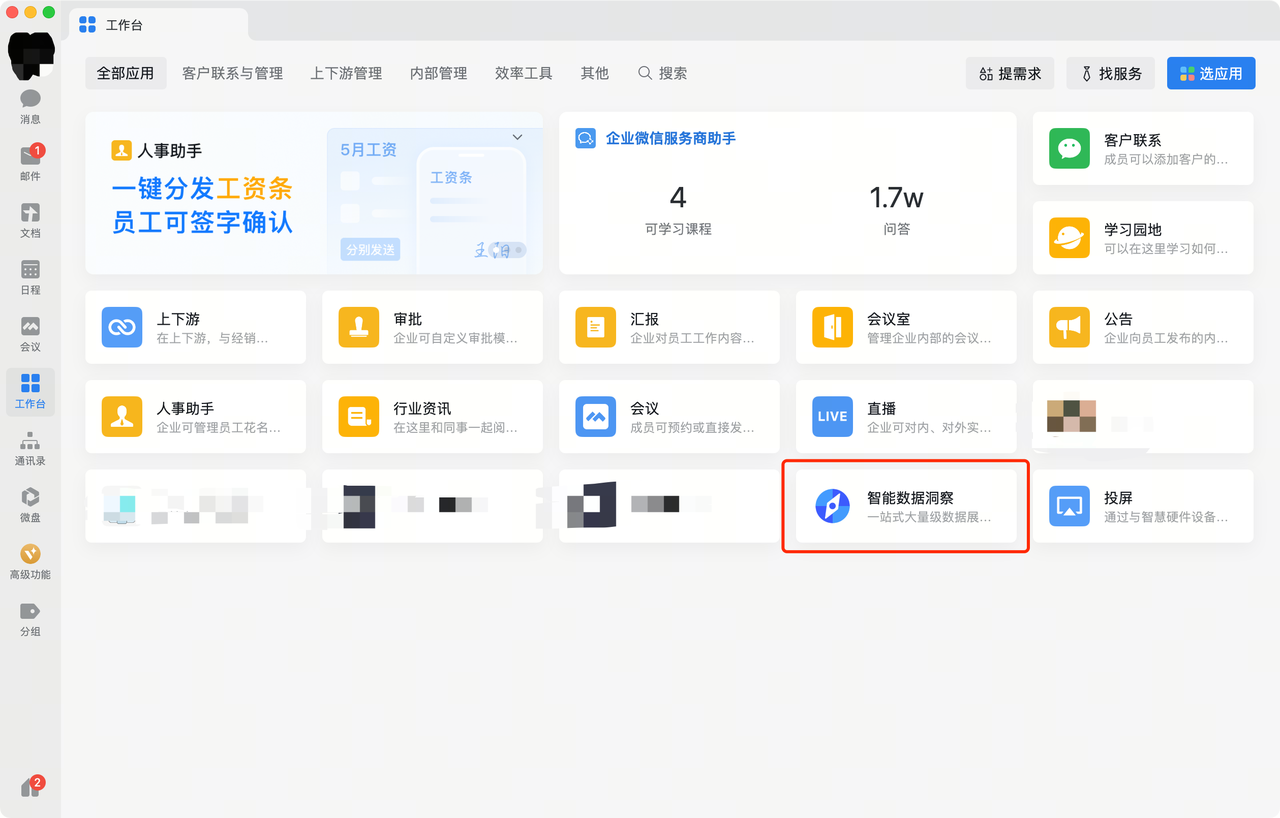Image resolution: width=1280 pixels, height=818 pixels.
Task: Select the 工作台 window tab at top
Action: pyautogui.click(x=158, y=24)
